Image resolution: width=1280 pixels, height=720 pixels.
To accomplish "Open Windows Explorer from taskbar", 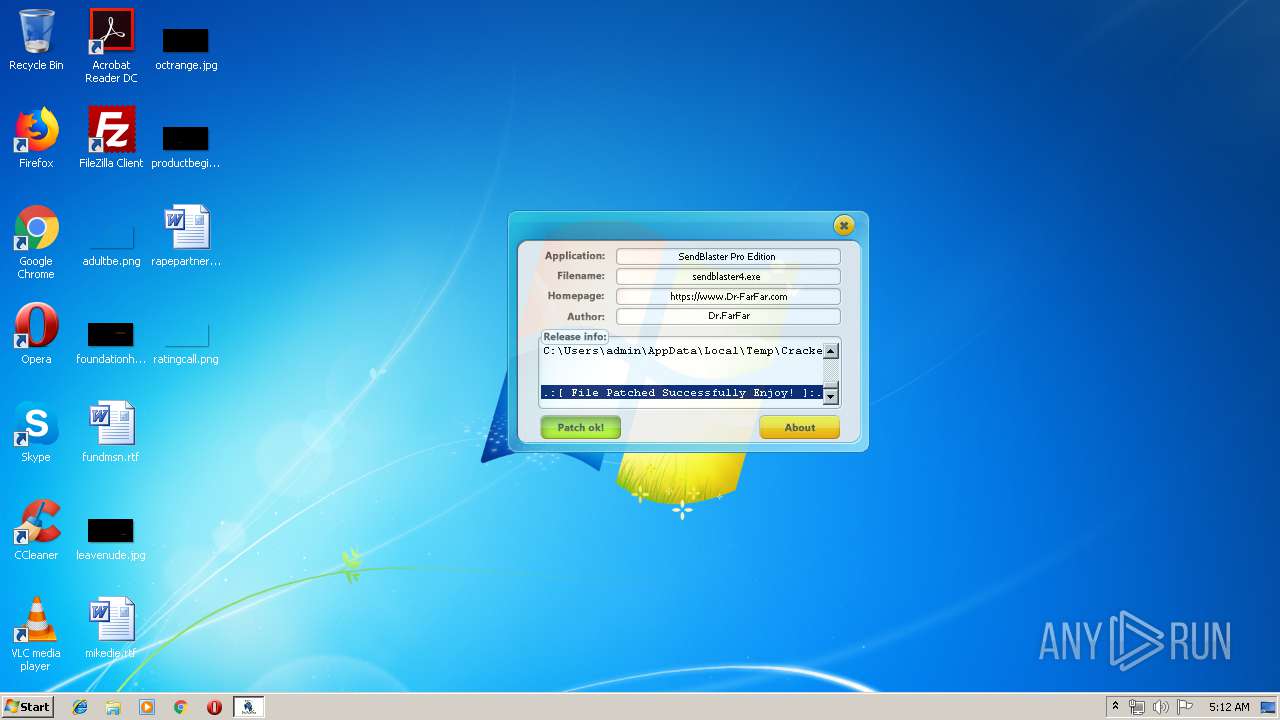I will coord(113,707).
